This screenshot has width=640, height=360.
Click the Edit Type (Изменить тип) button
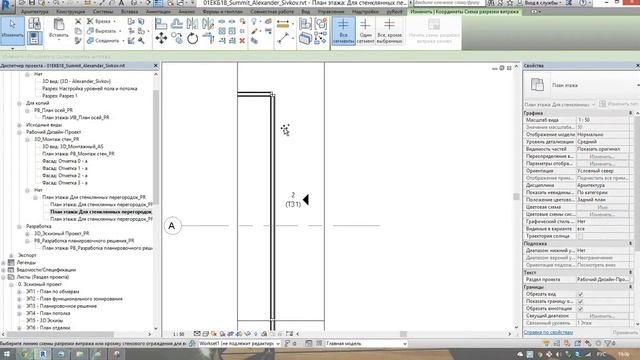619,104
